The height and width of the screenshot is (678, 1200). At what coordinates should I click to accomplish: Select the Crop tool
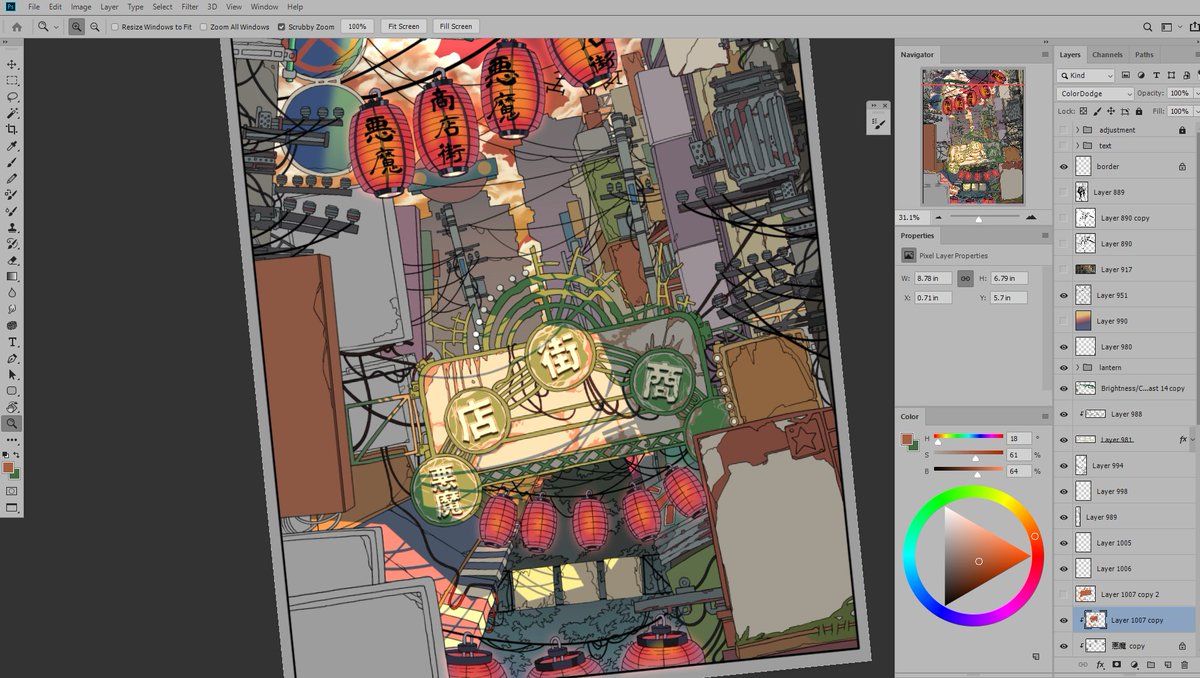[12, 129]
